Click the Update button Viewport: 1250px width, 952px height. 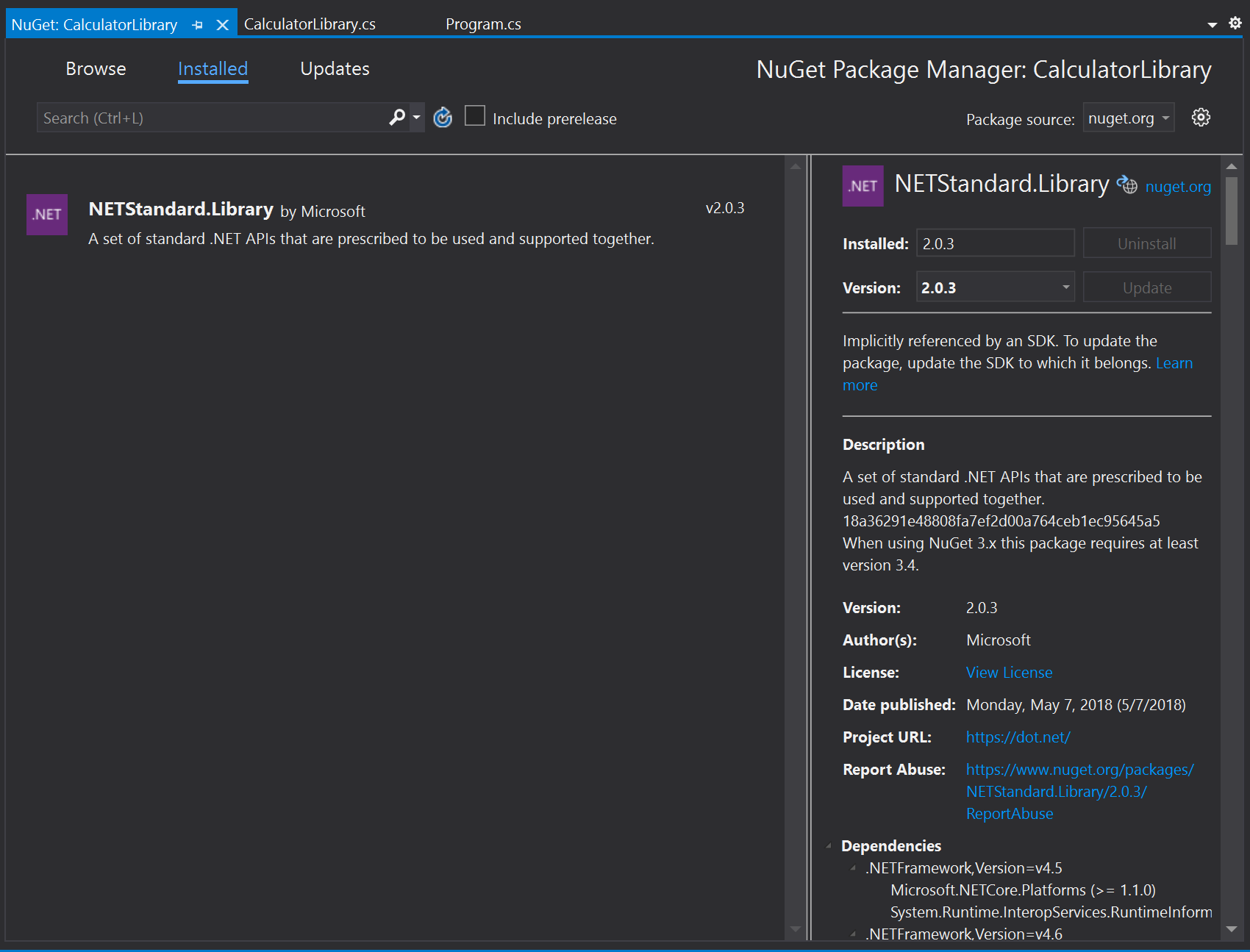(1146, 287)
